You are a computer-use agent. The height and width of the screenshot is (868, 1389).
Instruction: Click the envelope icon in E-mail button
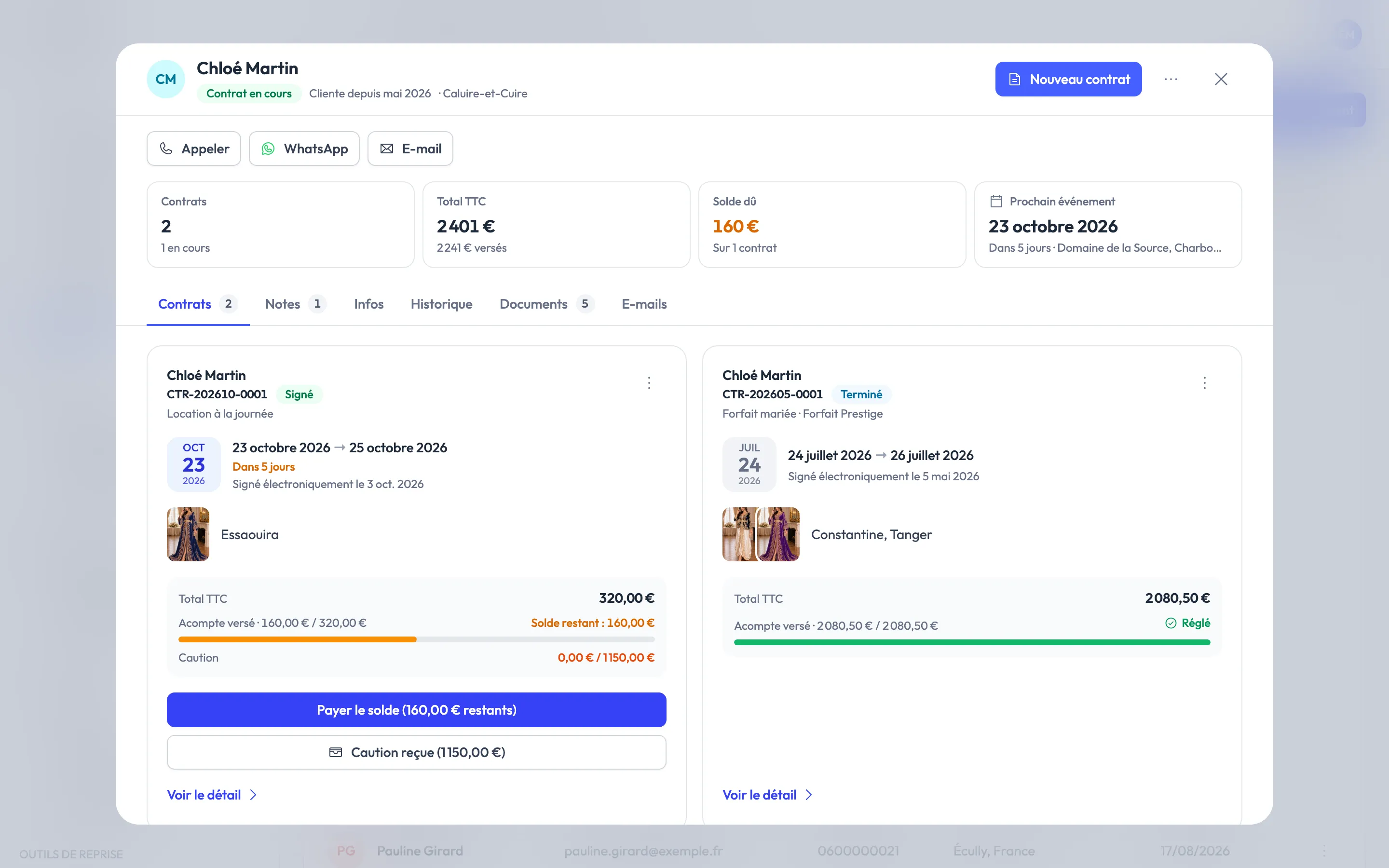pyautogui.click(x=387, y=149)
